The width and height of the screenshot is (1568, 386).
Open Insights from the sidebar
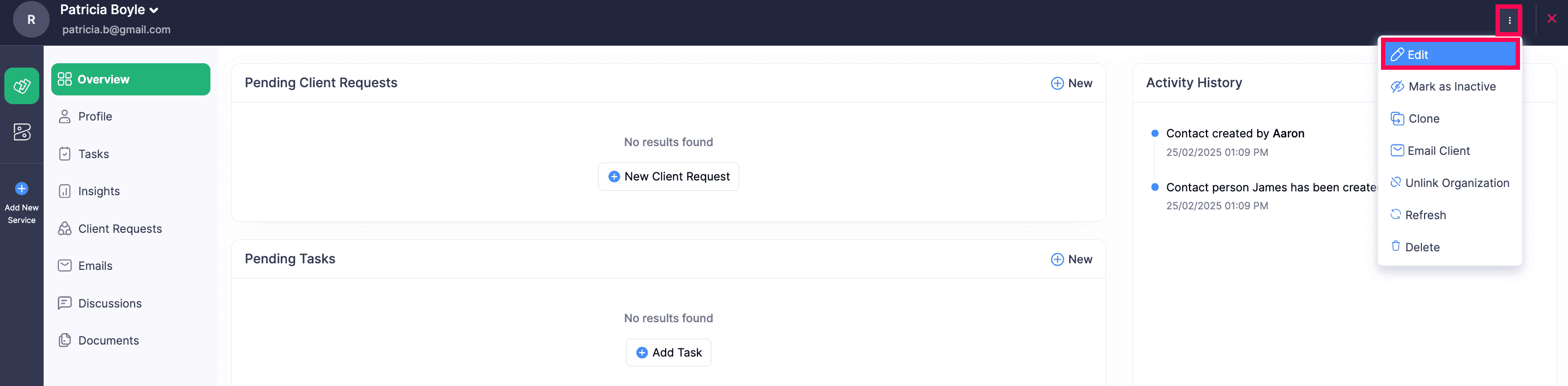[x=65, y=191]
